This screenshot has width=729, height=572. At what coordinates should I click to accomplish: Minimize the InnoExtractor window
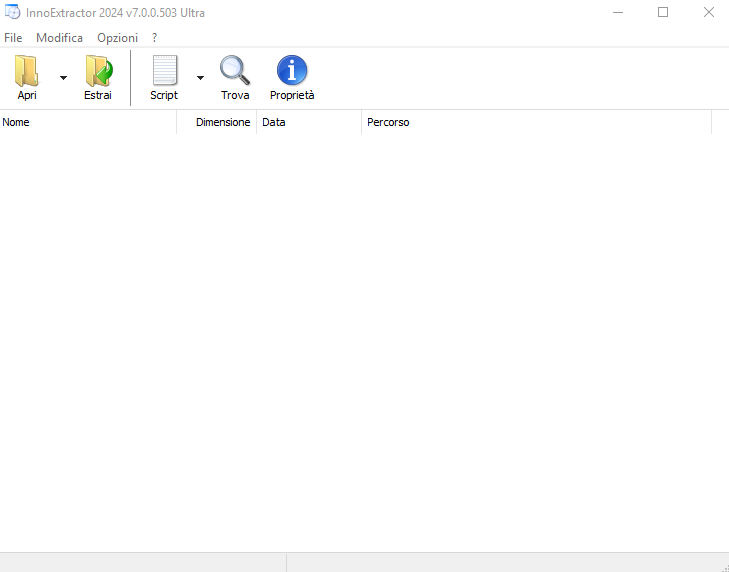(x=618, y=13)
